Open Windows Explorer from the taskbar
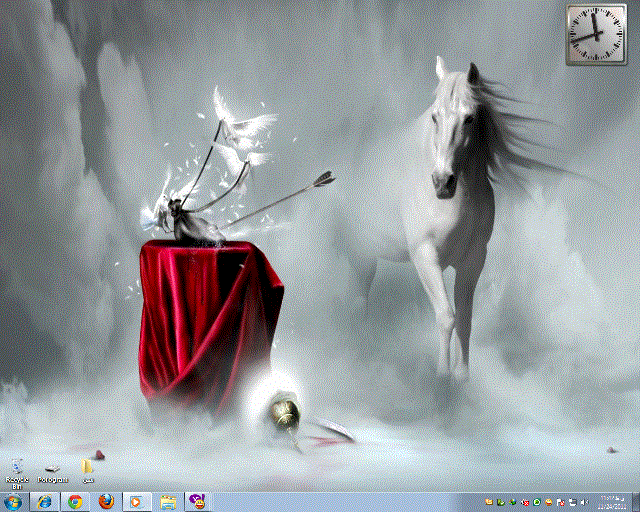Screen dimensions: 641x514 (x=168, y=502)
